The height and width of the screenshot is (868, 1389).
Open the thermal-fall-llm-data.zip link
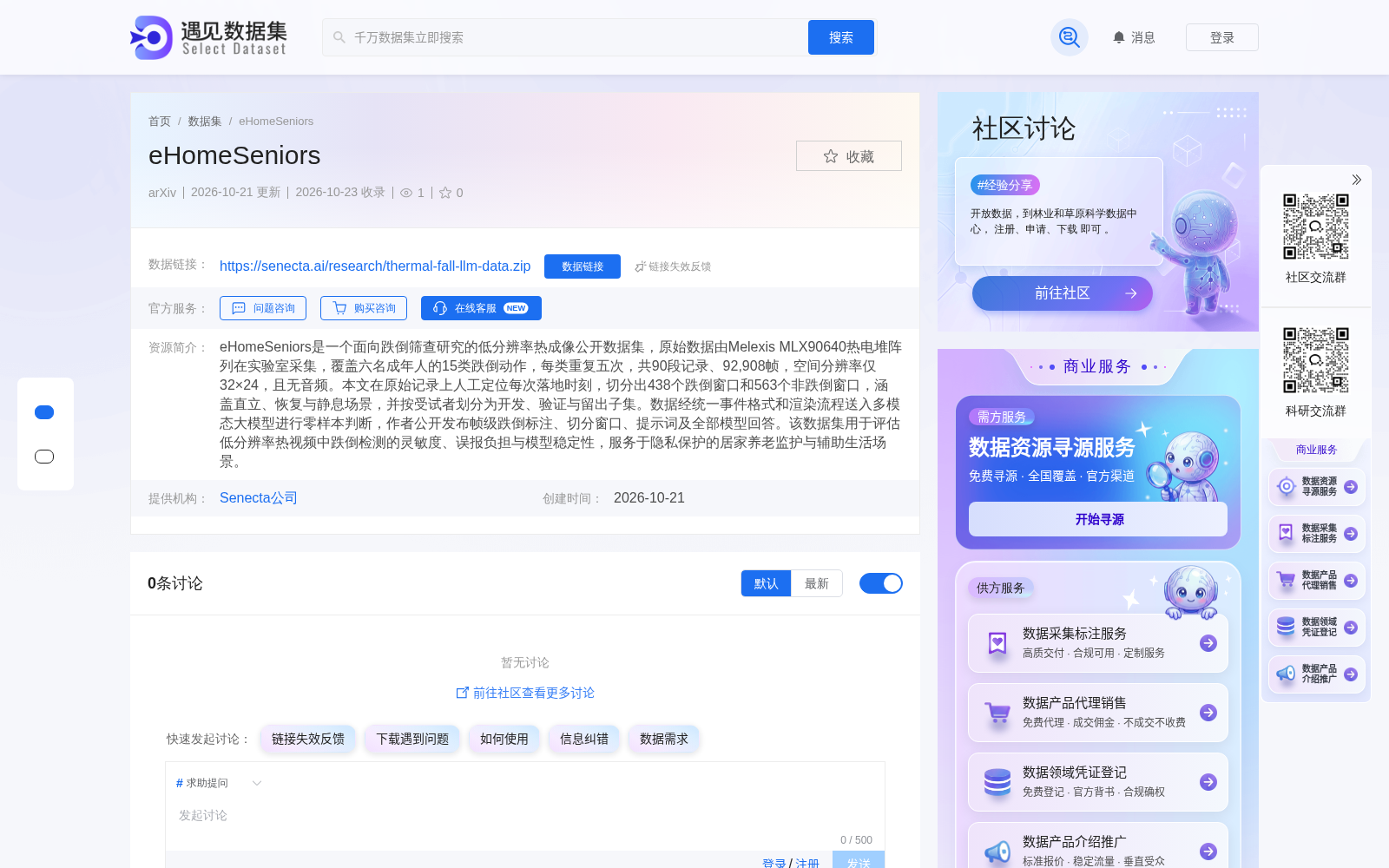(375, 266)
